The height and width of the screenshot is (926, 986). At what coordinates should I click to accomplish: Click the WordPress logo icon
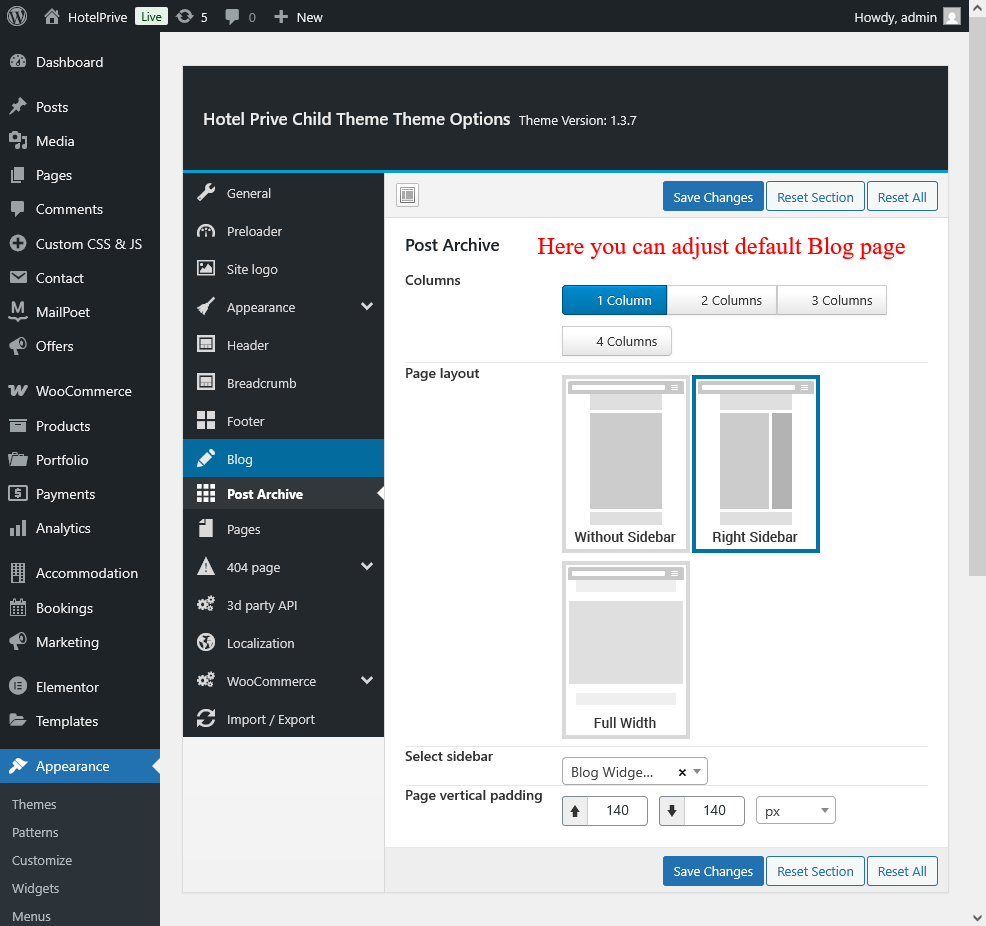17,16
